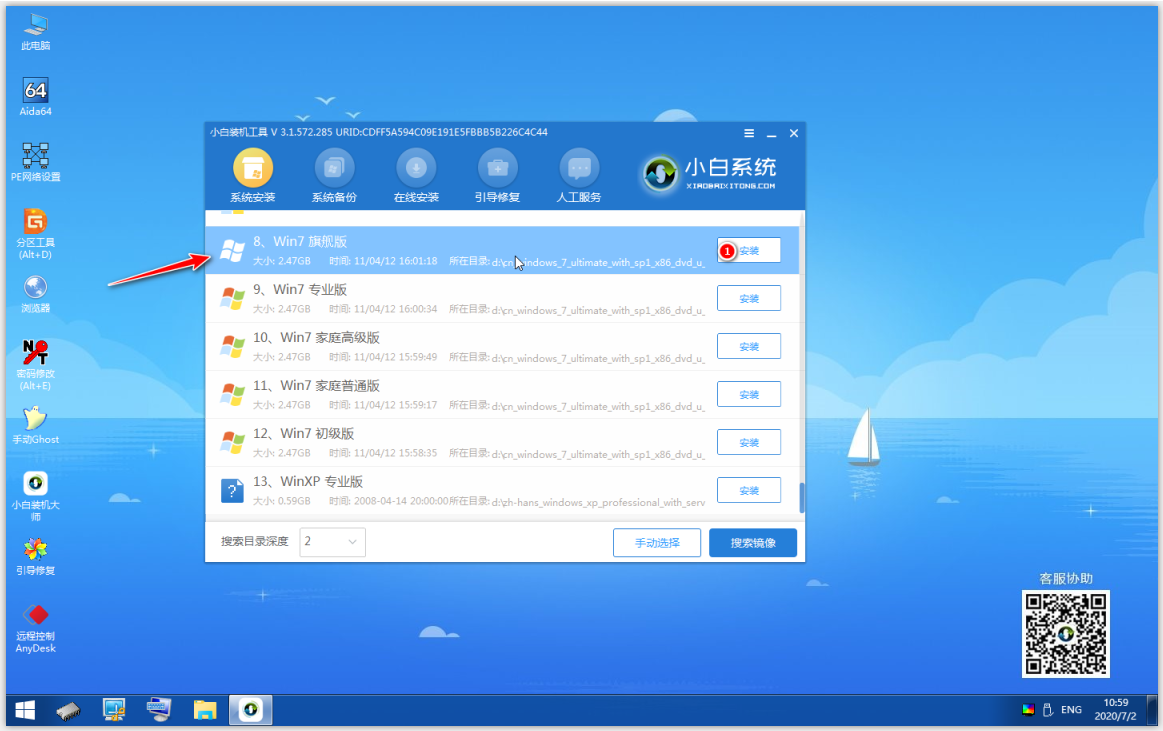
Task: Click the image list scrollbar thumb
Action: (801, 497)
